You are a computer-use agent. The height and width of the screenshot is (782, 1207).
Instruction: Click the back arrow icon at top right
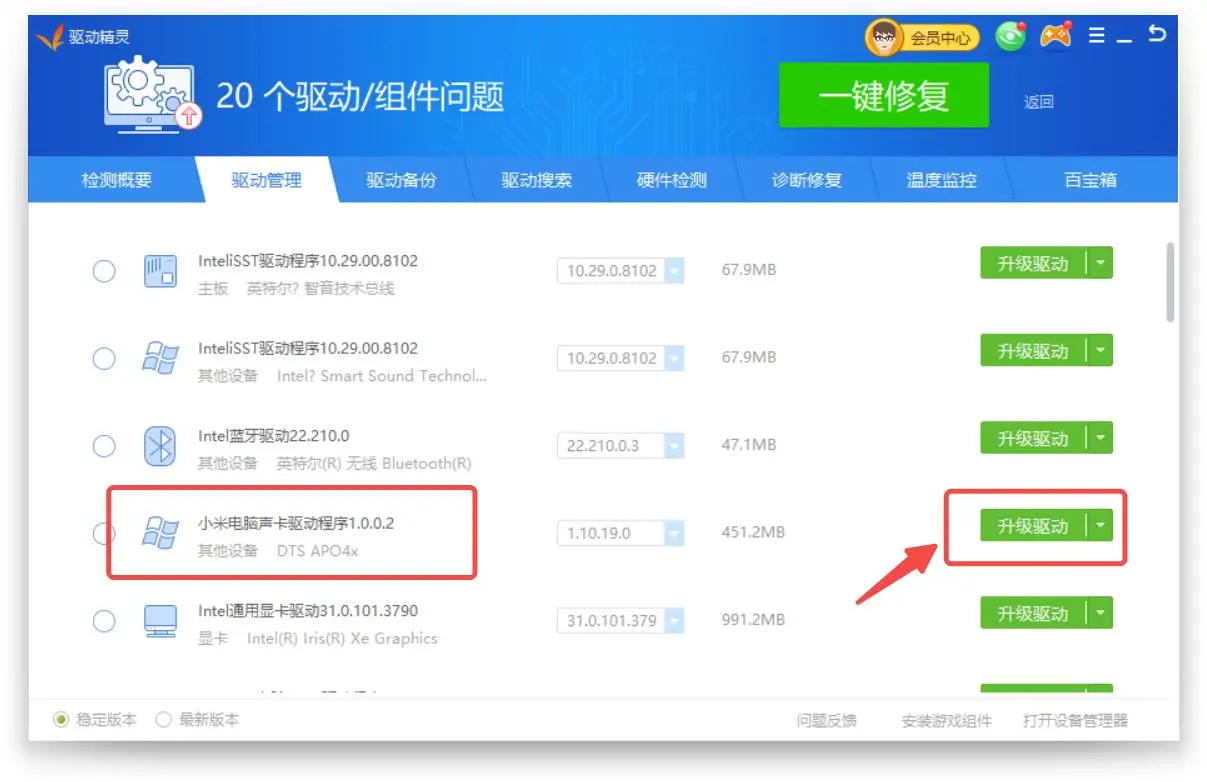pos(1157,35)
